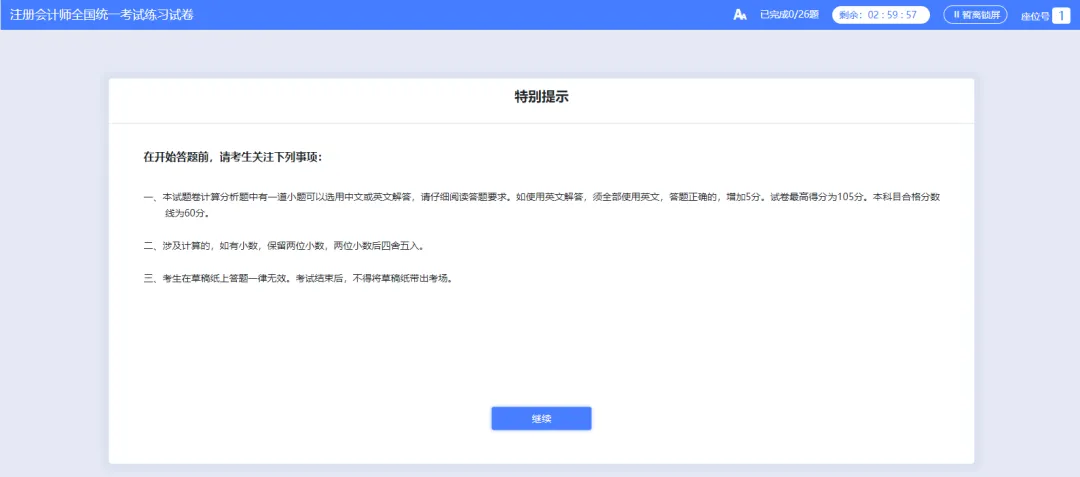Click the exam title 注册会计师全国统一考试练习试卷
The image size is (1080, 477).
pos(102,15)
